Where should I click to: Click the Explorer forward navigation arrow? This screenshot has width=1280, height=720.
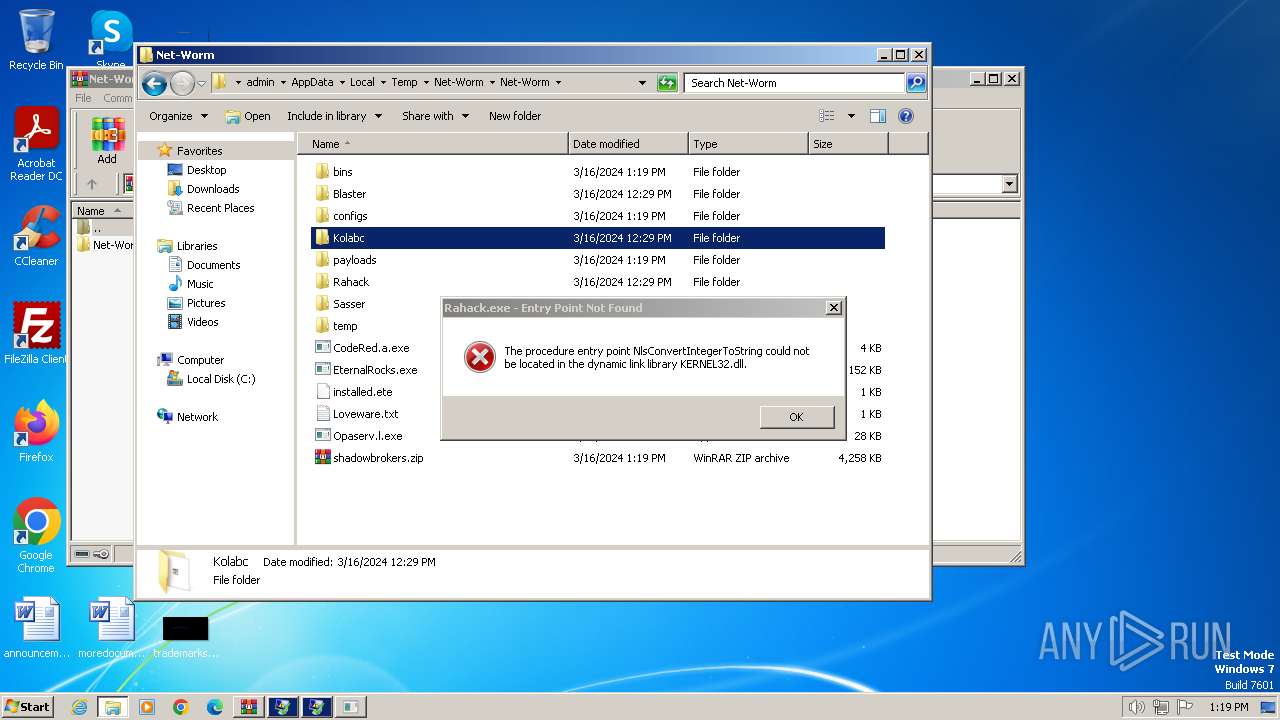click(182, 83)
